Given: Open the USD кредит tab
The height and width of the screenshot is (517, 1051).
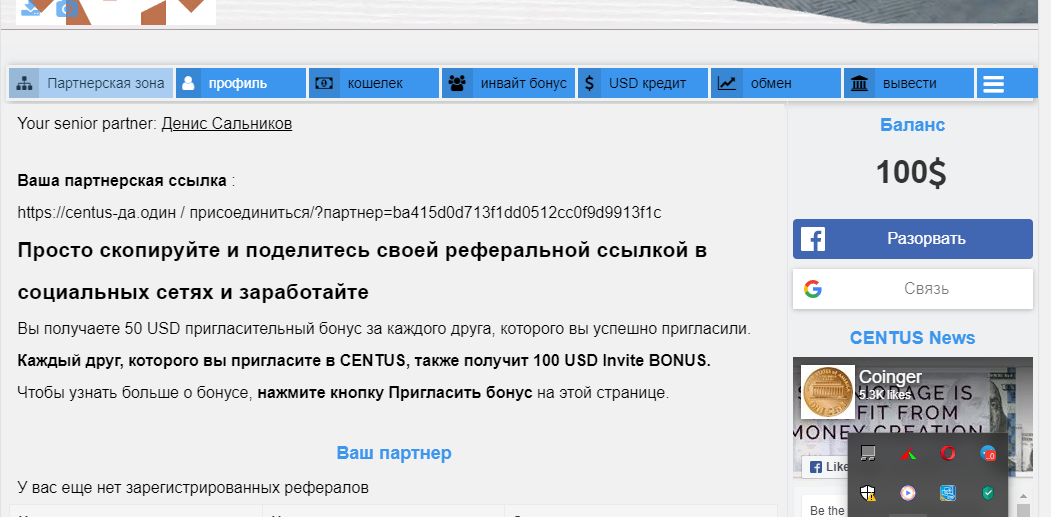Looking at the screenshot, I should pyautogui.click(x=643, y=83).
